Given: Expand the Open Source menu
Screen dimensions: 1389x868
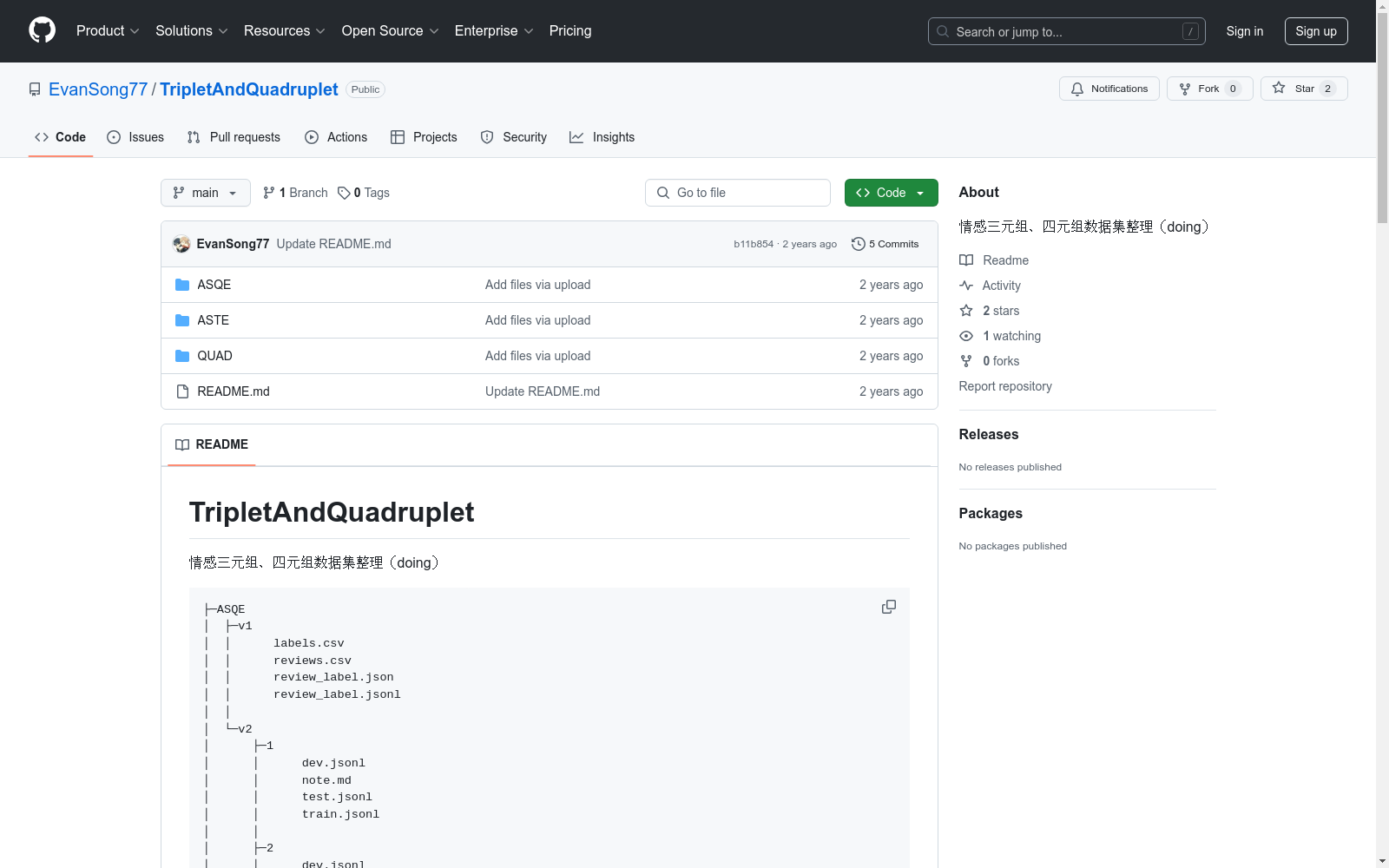Looking at the screenshot, I should tap(390, 31).
